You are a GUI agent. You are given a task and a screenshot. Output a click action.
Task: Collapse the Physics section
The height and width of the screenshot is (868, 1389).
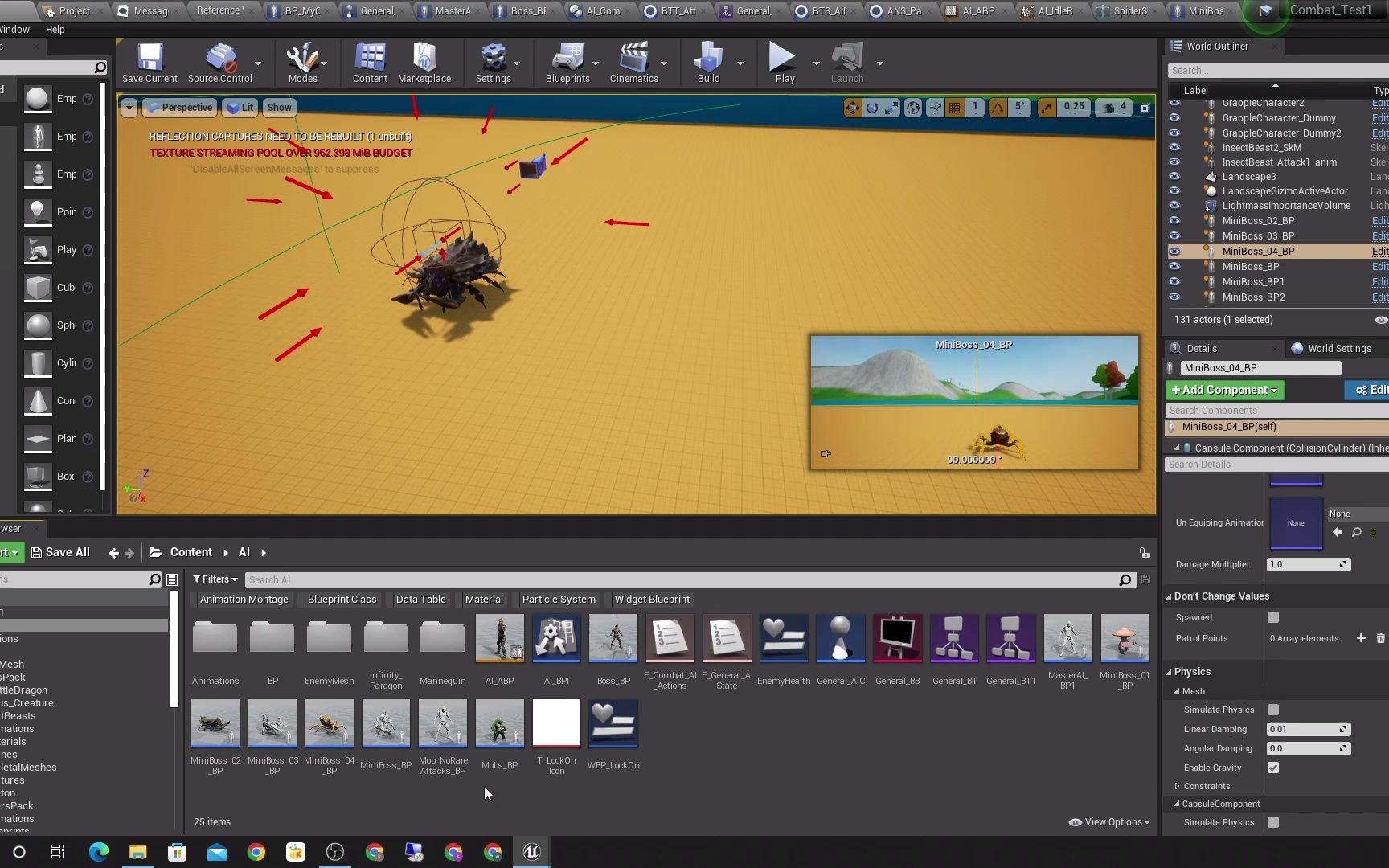(1169, 672)
